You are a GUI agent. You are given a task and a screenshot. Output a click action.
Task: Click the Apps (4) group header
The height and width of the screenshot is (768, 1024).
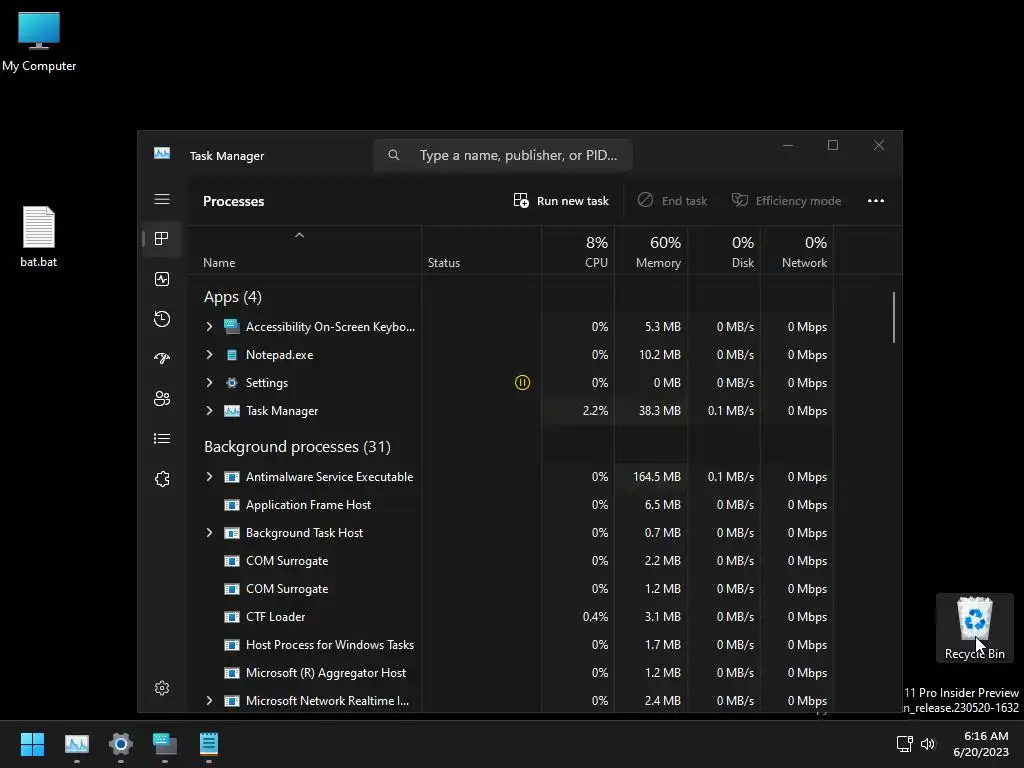(232, 297)
